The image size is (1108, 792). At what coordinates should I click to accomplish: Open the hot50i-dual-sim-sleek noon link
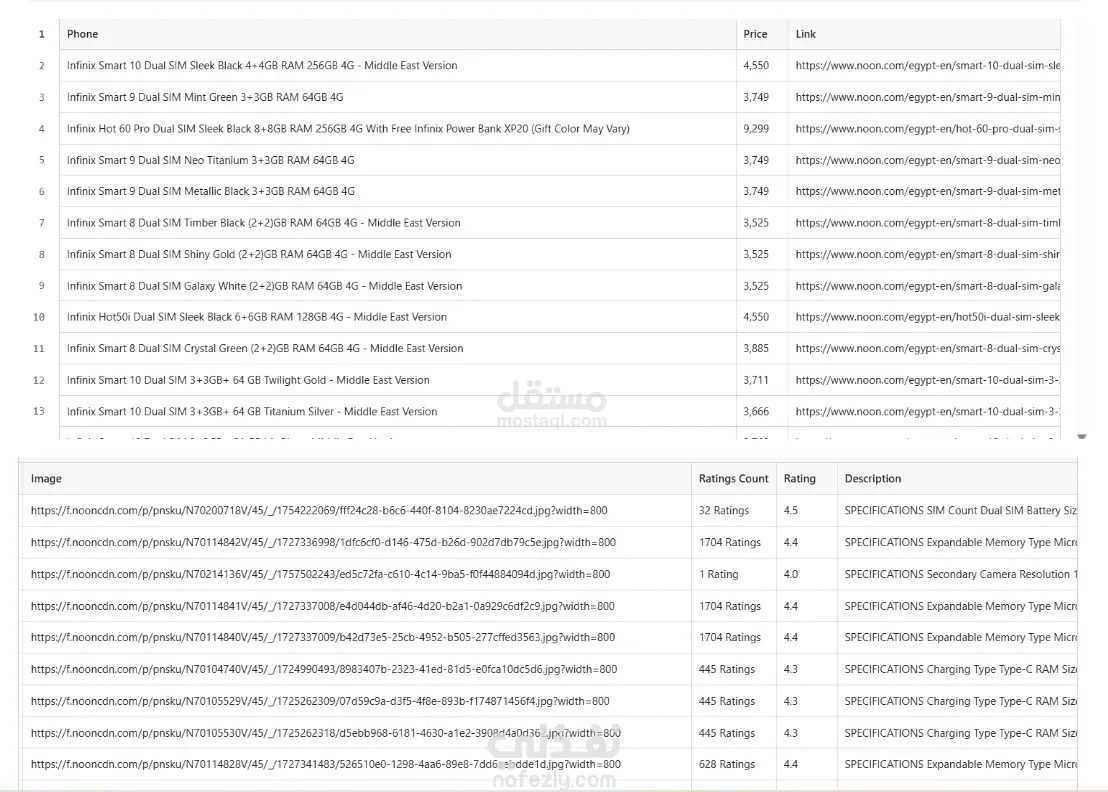(x=927, y=317)
